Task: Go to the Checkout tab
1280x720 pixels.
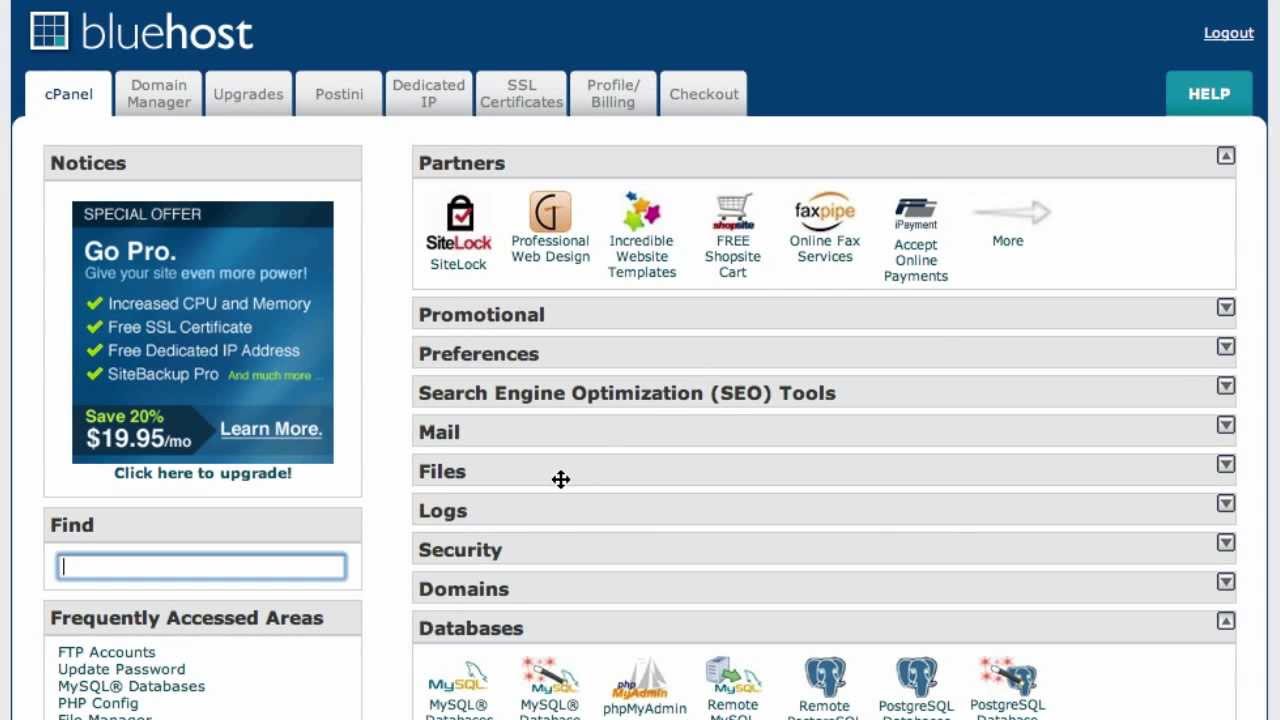Action: tap(704, 94)
